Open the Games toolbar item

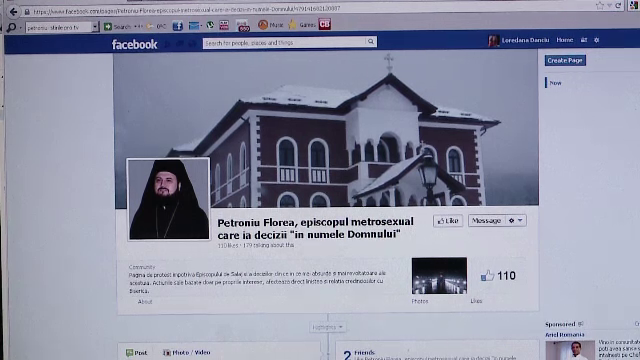[x=302, y=24]
